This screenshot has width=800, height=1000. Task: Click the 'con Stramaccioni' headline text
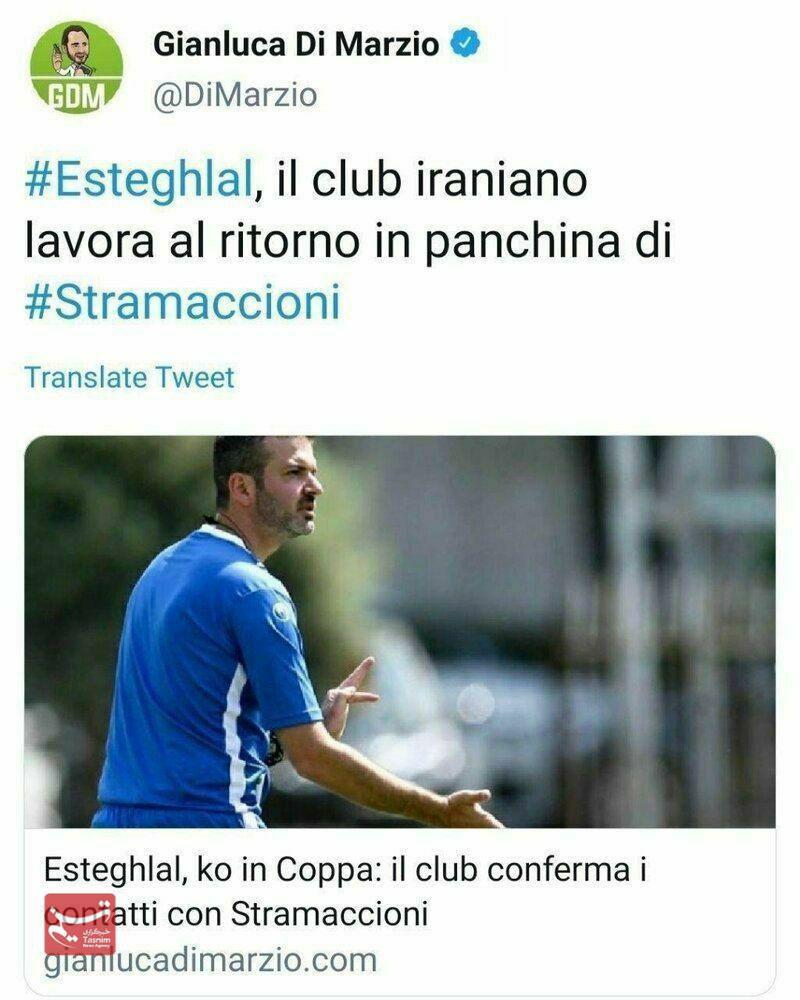(x=297, y=913)
